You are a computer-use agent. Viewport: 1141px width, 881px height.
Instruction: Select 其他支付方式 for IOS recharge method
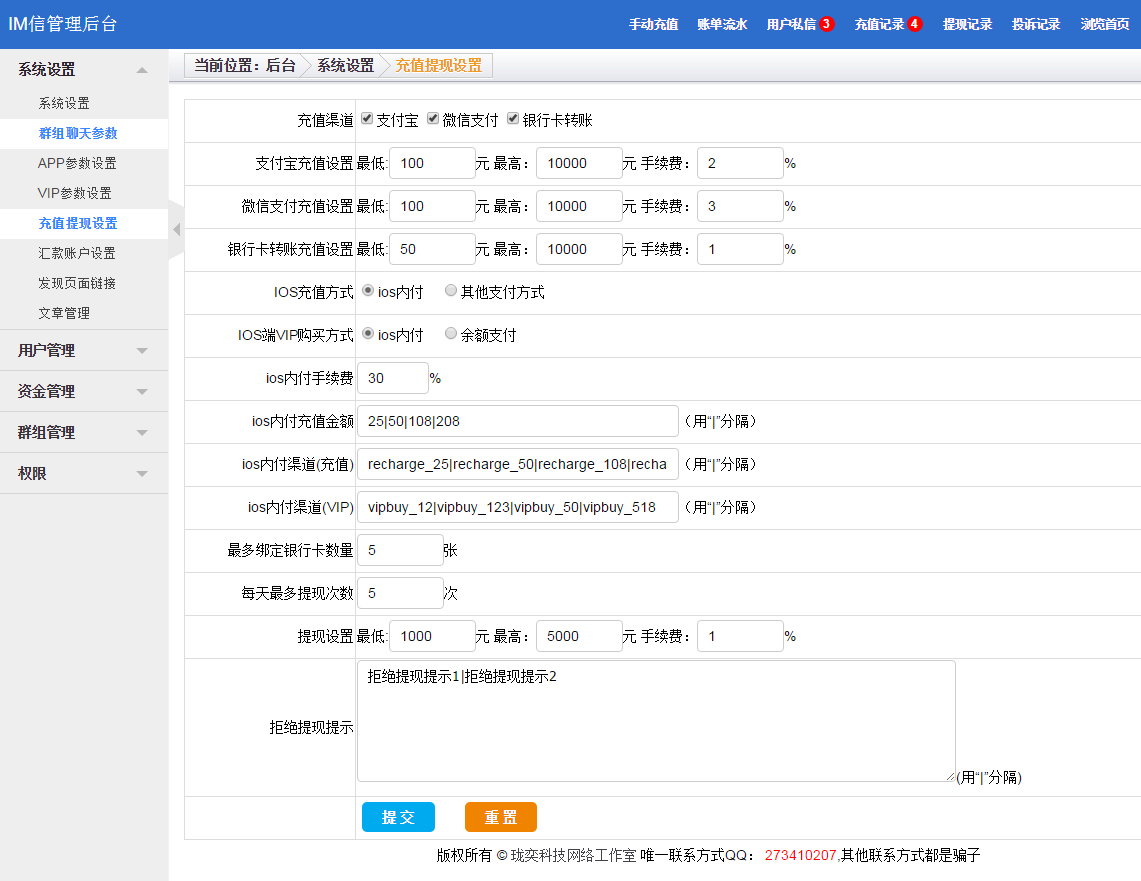click(451, 291)
